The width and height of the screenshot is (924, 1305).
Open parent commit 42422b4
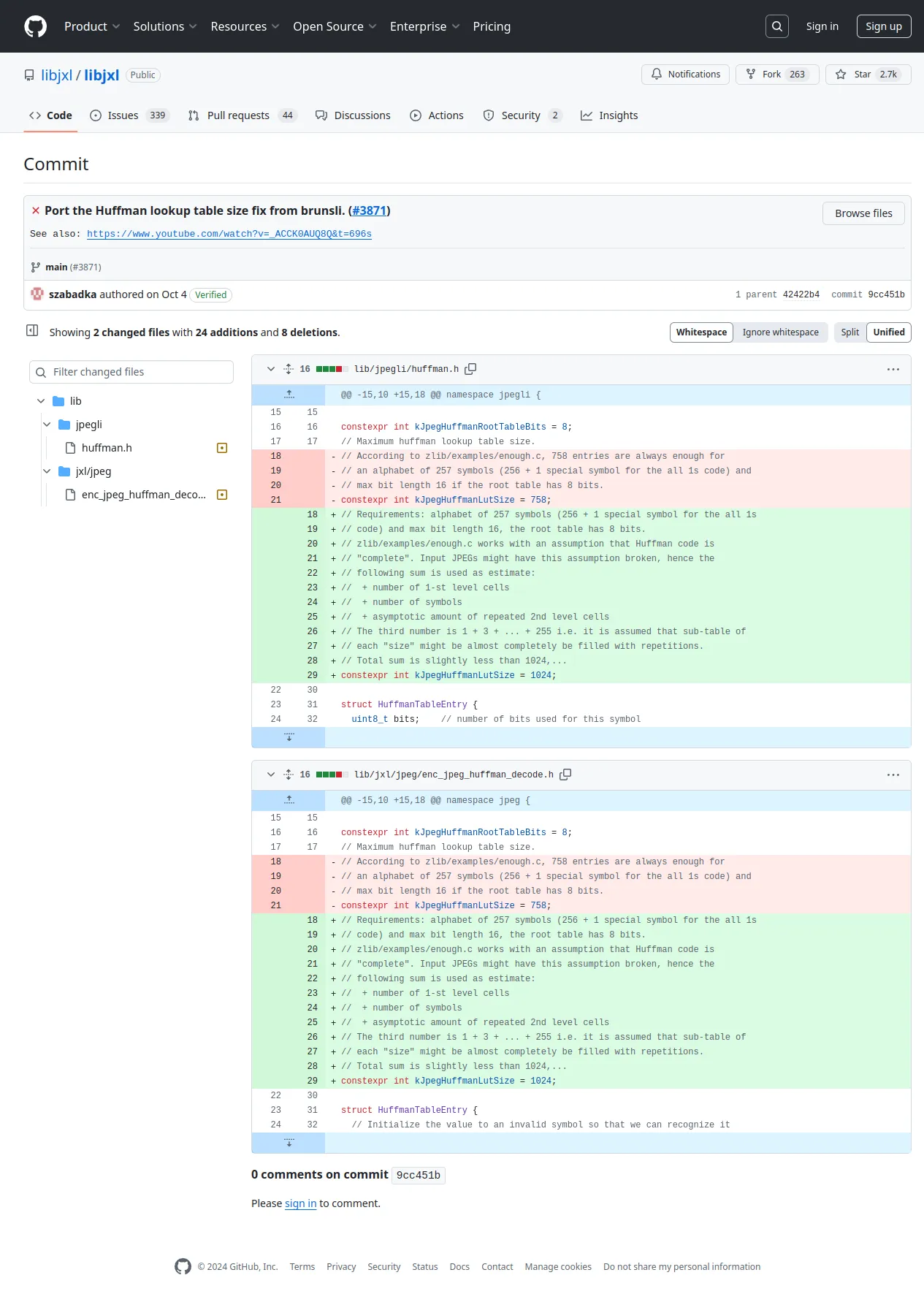pos(801,294)
